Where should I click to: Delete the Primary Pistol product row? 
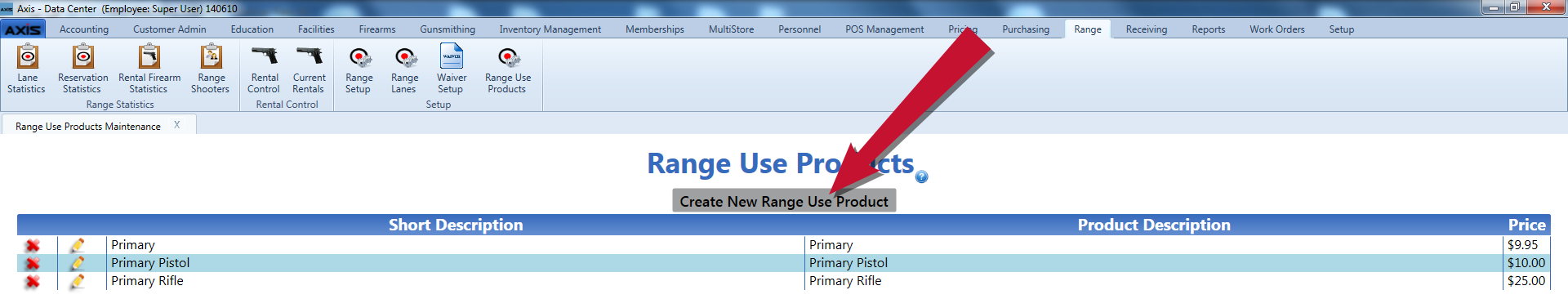[x=33, y=263]
